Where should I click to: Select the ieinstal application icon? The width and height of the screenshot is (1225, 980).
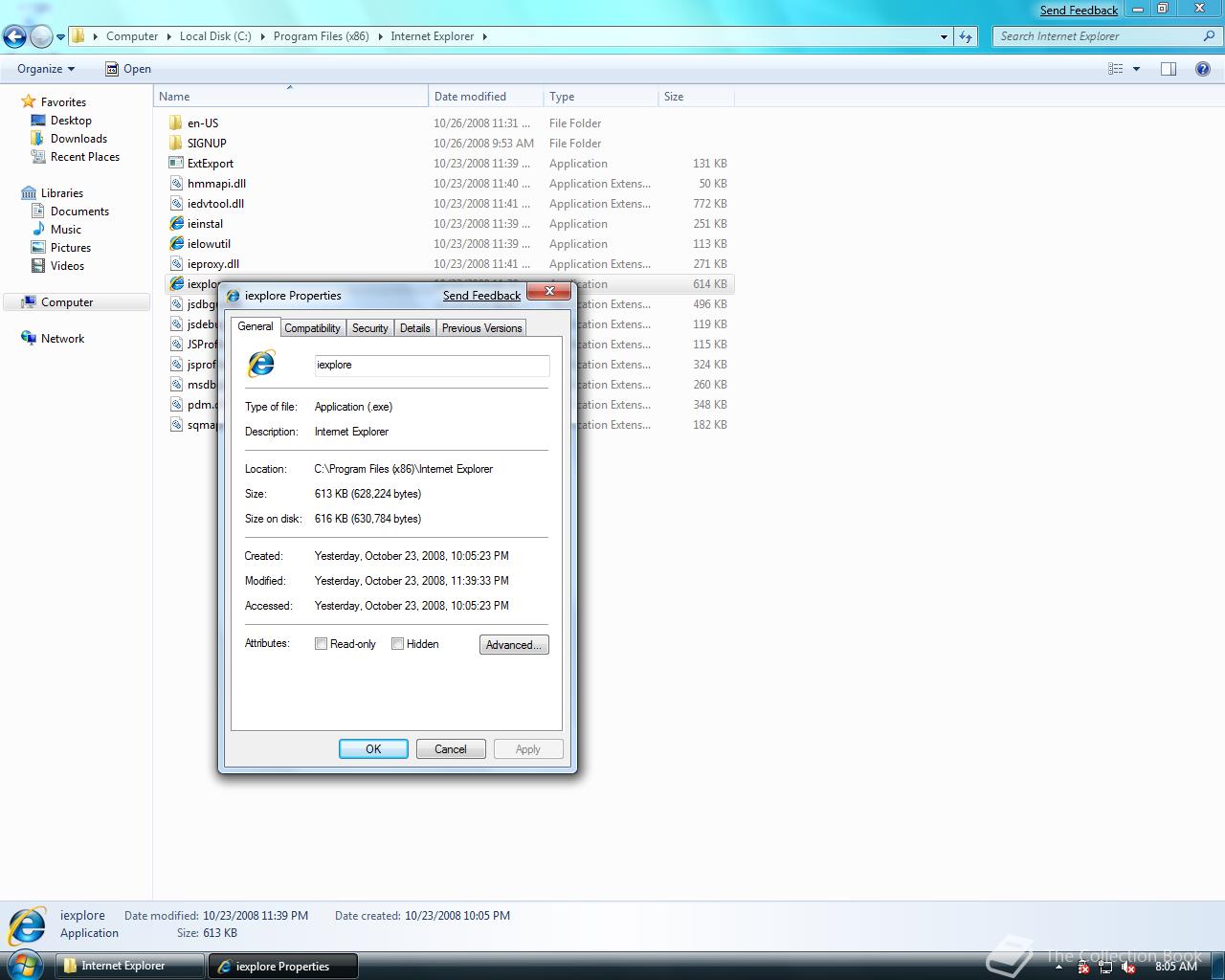(176, 223)
